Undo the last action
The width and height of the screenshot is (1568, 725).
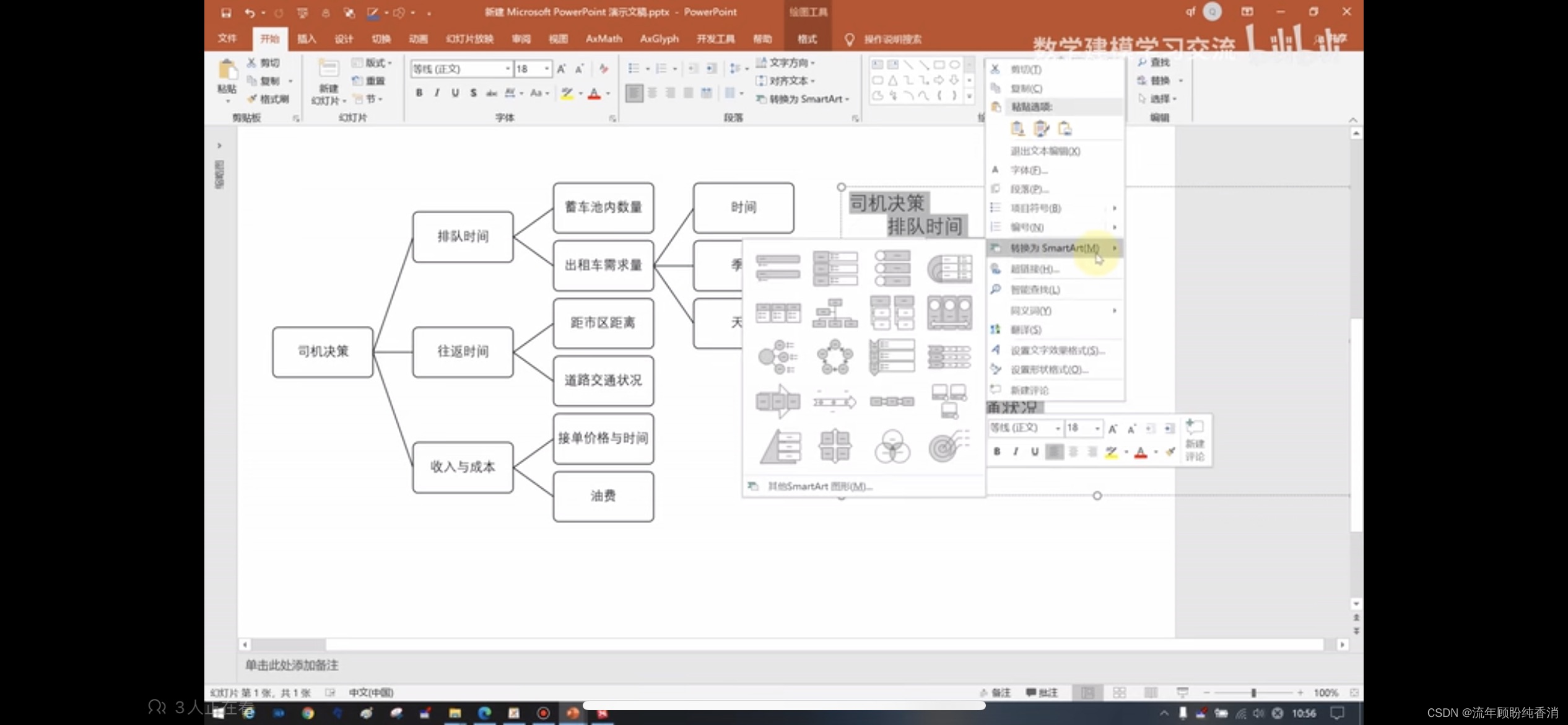250,12
